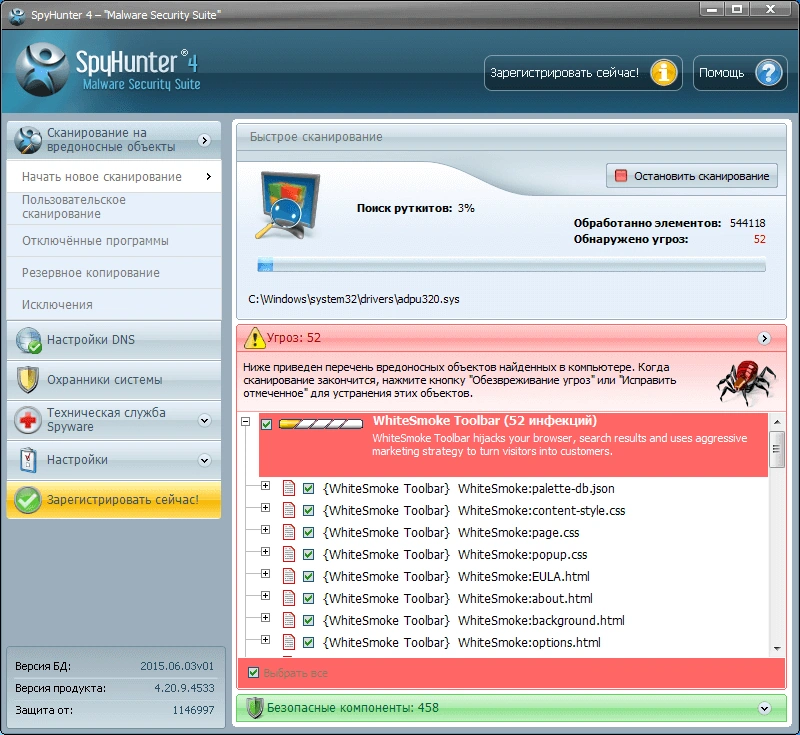Click the Помощь button
The height and width of the screenshot is (735, 800).
click(x=740, y=73)
